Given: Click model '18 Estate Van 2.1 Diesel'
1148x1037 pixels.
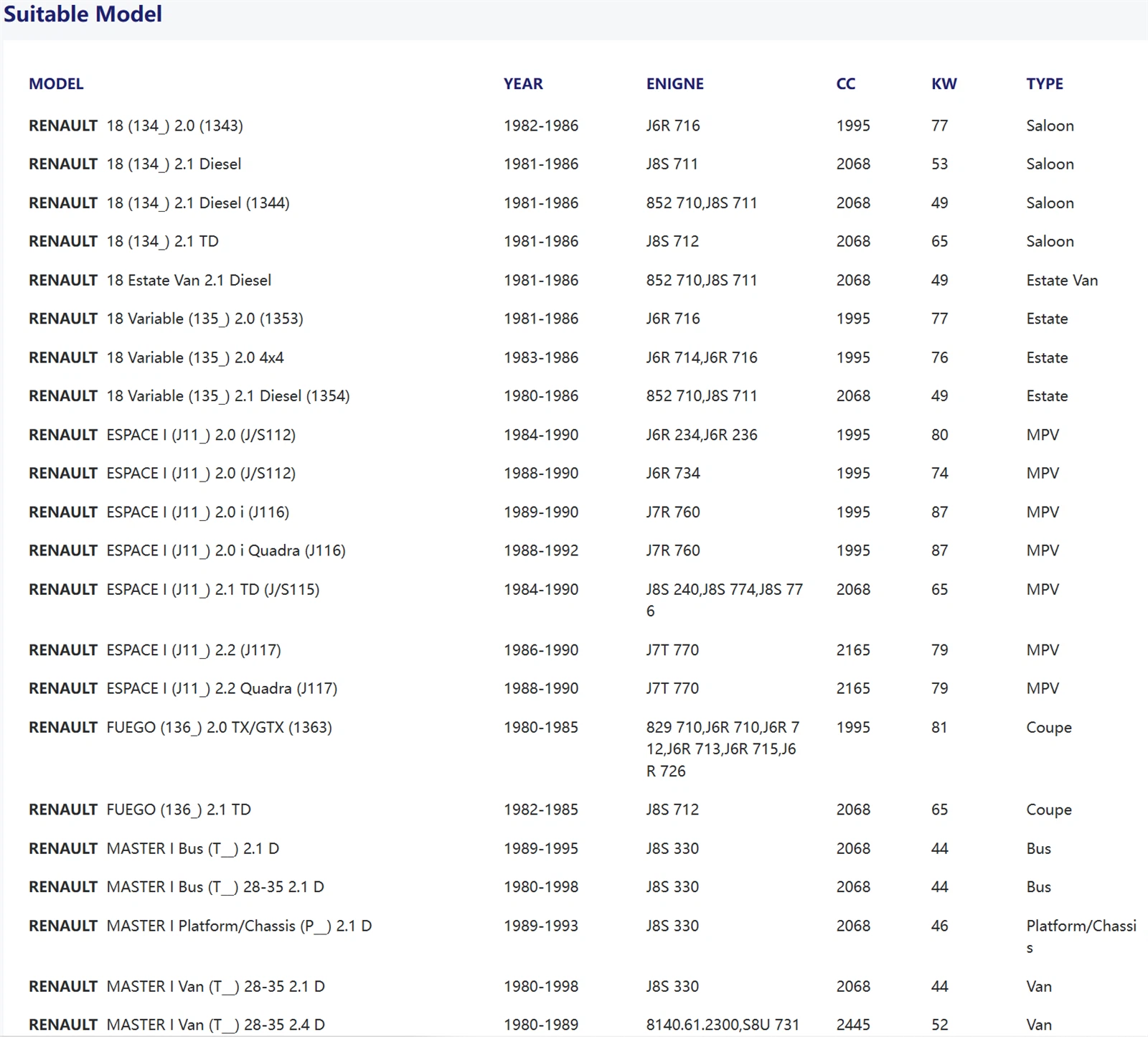Looking at the screenshot, I should 189,280.
